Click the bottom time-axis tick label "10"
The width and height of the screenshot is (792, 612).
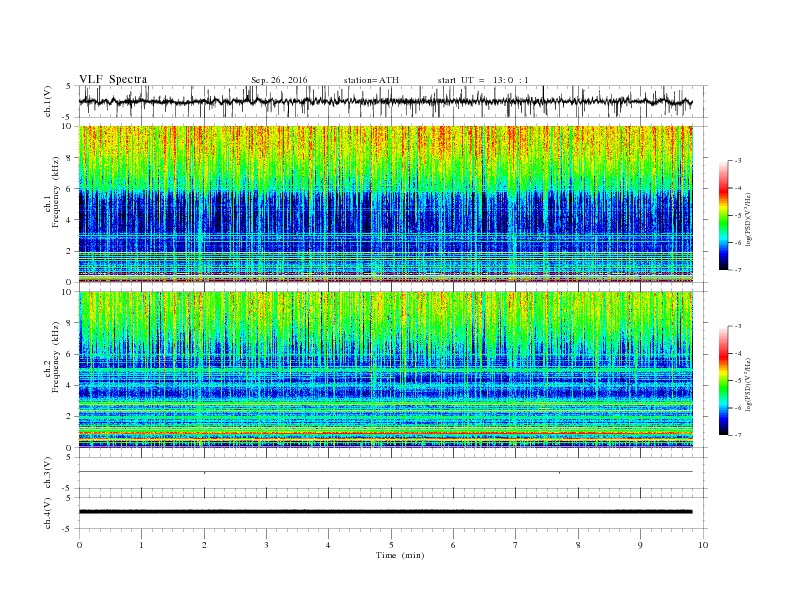703,545
